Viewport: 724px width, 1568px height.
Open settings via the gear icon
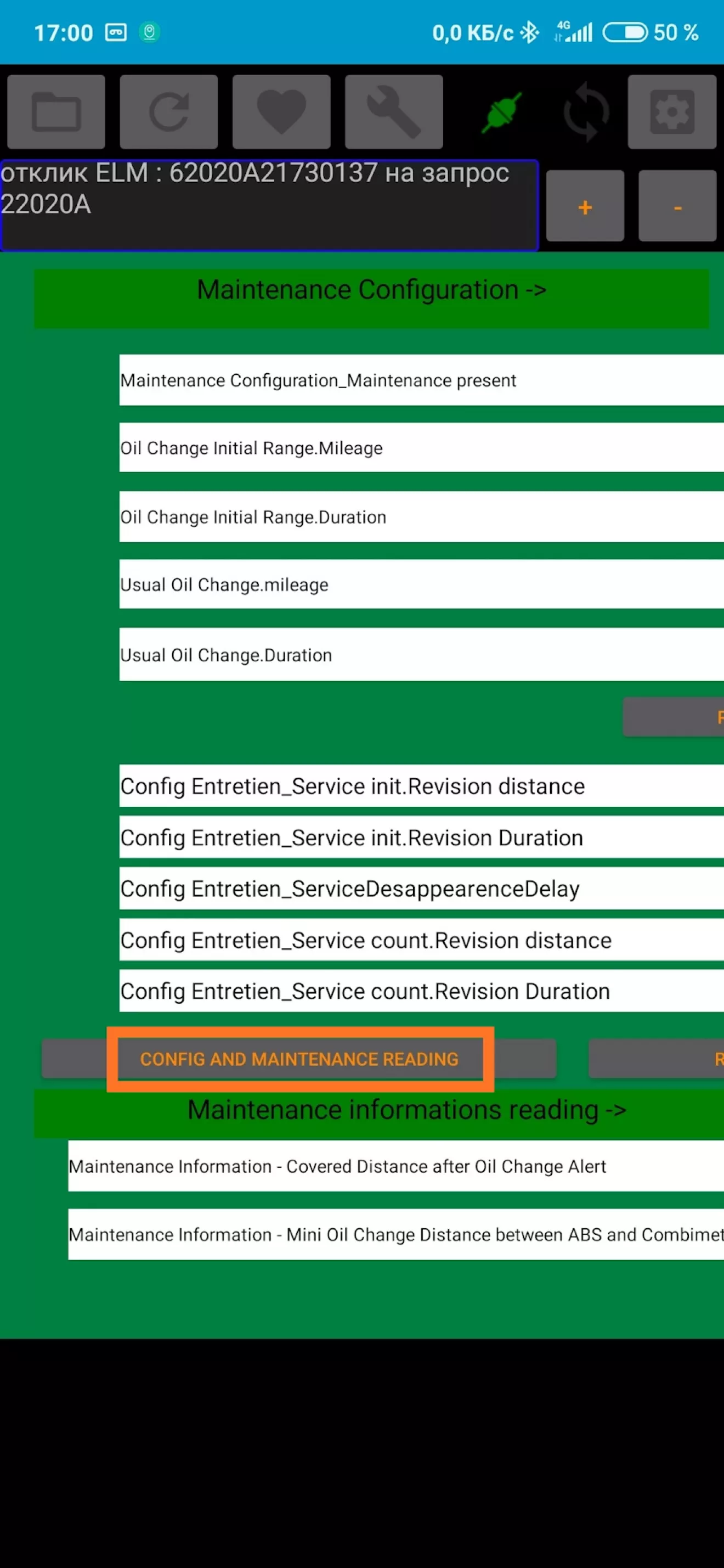click(x=672, y=112)
